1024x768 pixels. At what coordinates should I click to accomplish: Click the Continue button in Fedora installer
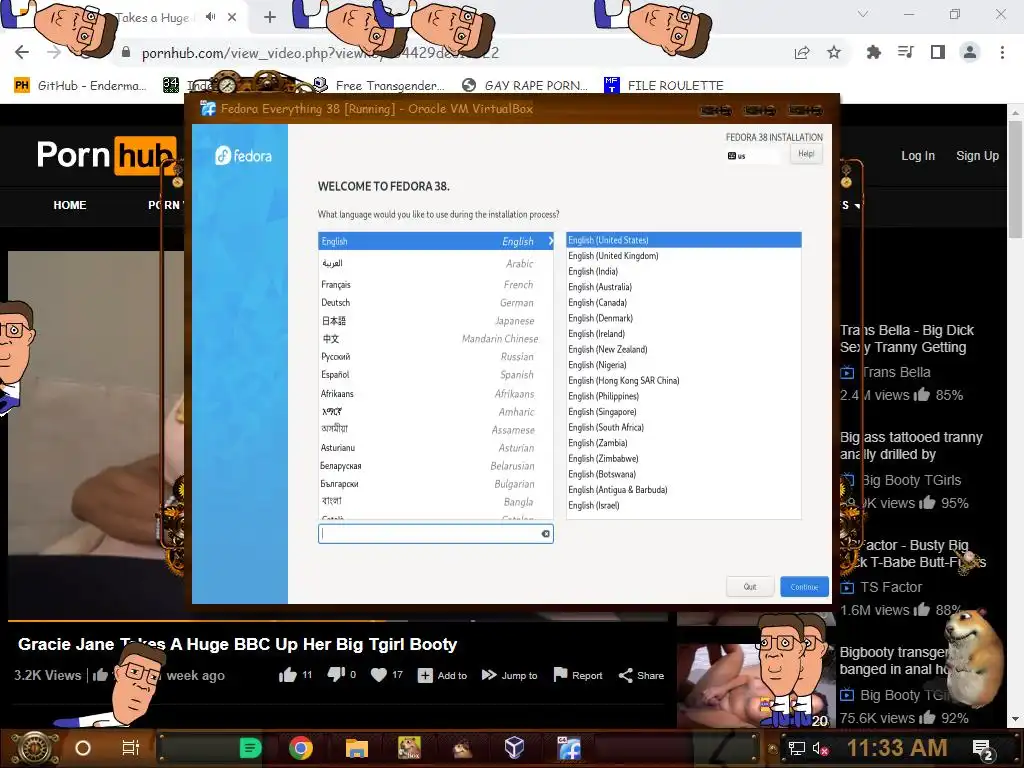click(x=804, y=586)
